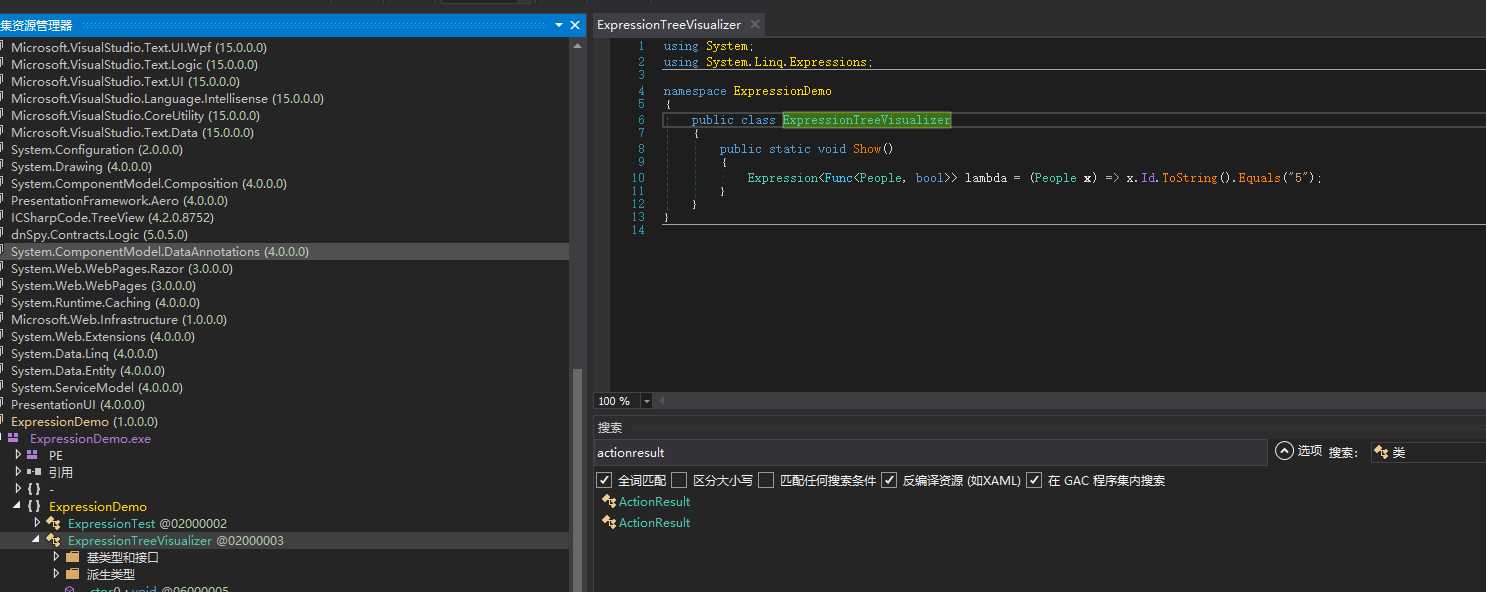
Task: Click the Func type reference in code
Action: coord(838,178)
